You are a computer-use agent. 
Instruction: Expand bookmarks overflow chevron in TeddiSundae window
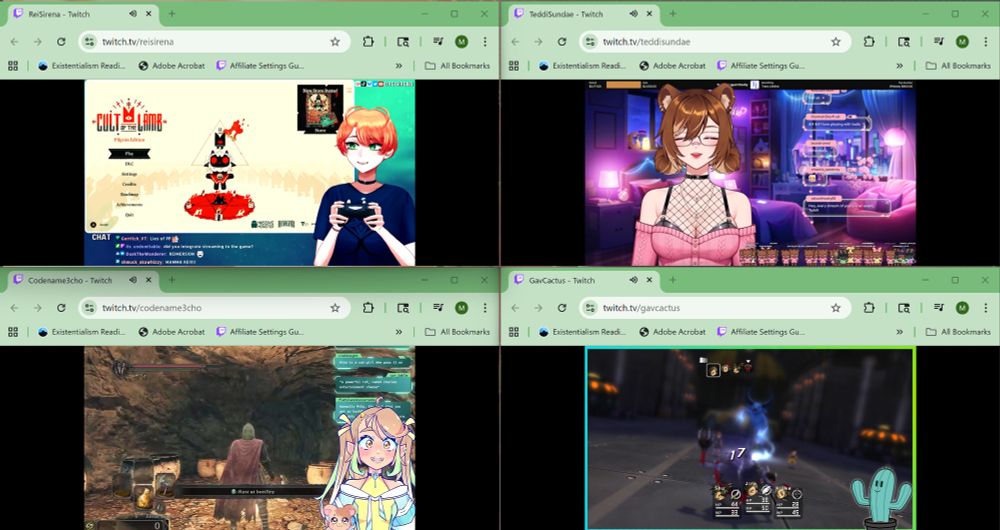tap(899, 66)
